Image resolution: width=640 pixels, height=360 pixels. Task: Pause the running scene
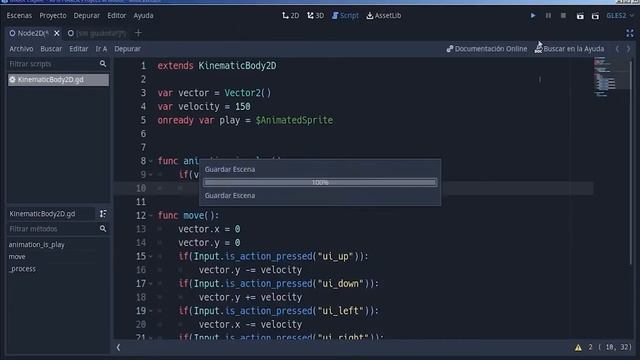(x=548, y=16)
